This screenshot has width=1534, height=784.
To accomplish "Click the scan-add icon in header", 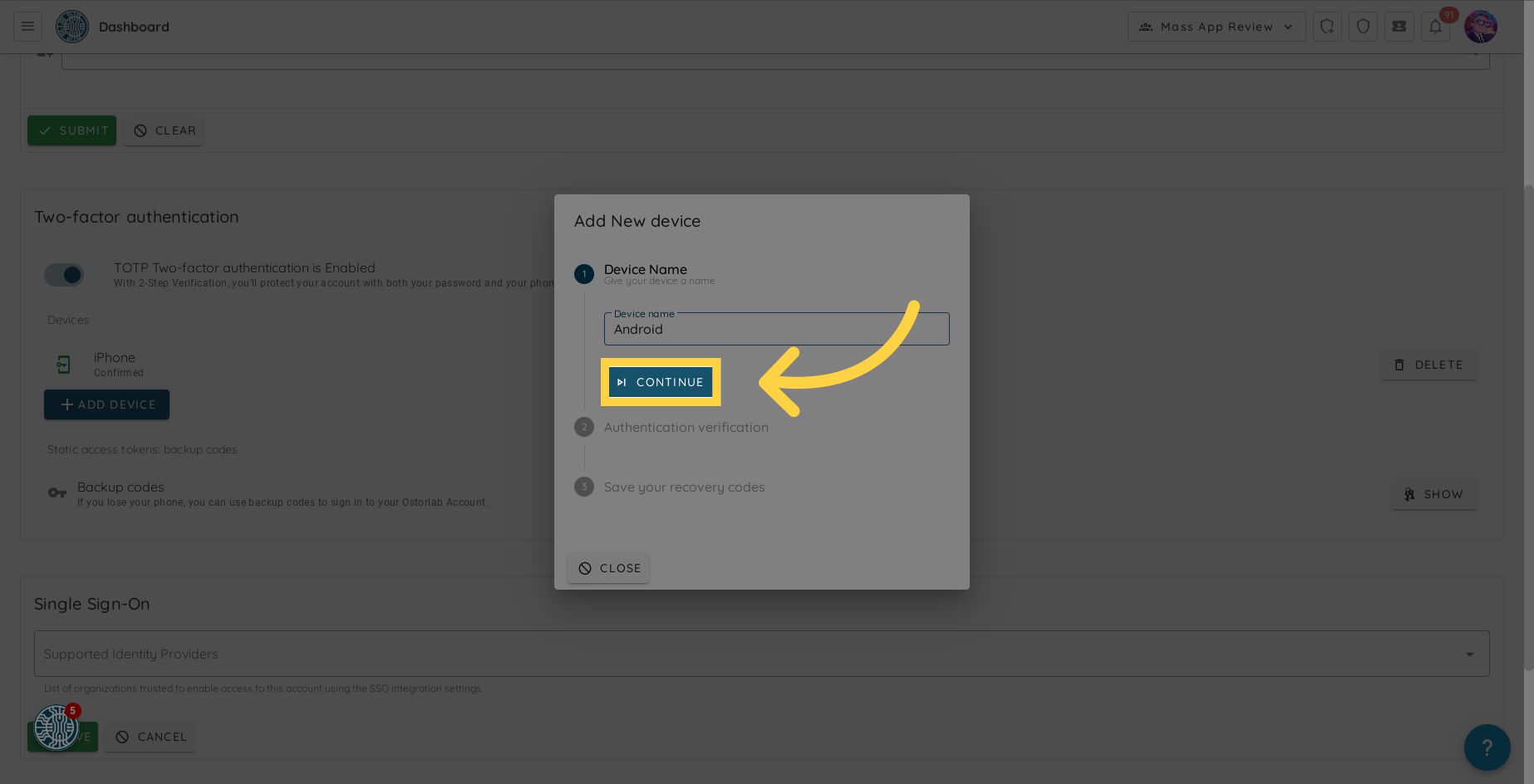I will (1327, 27).
